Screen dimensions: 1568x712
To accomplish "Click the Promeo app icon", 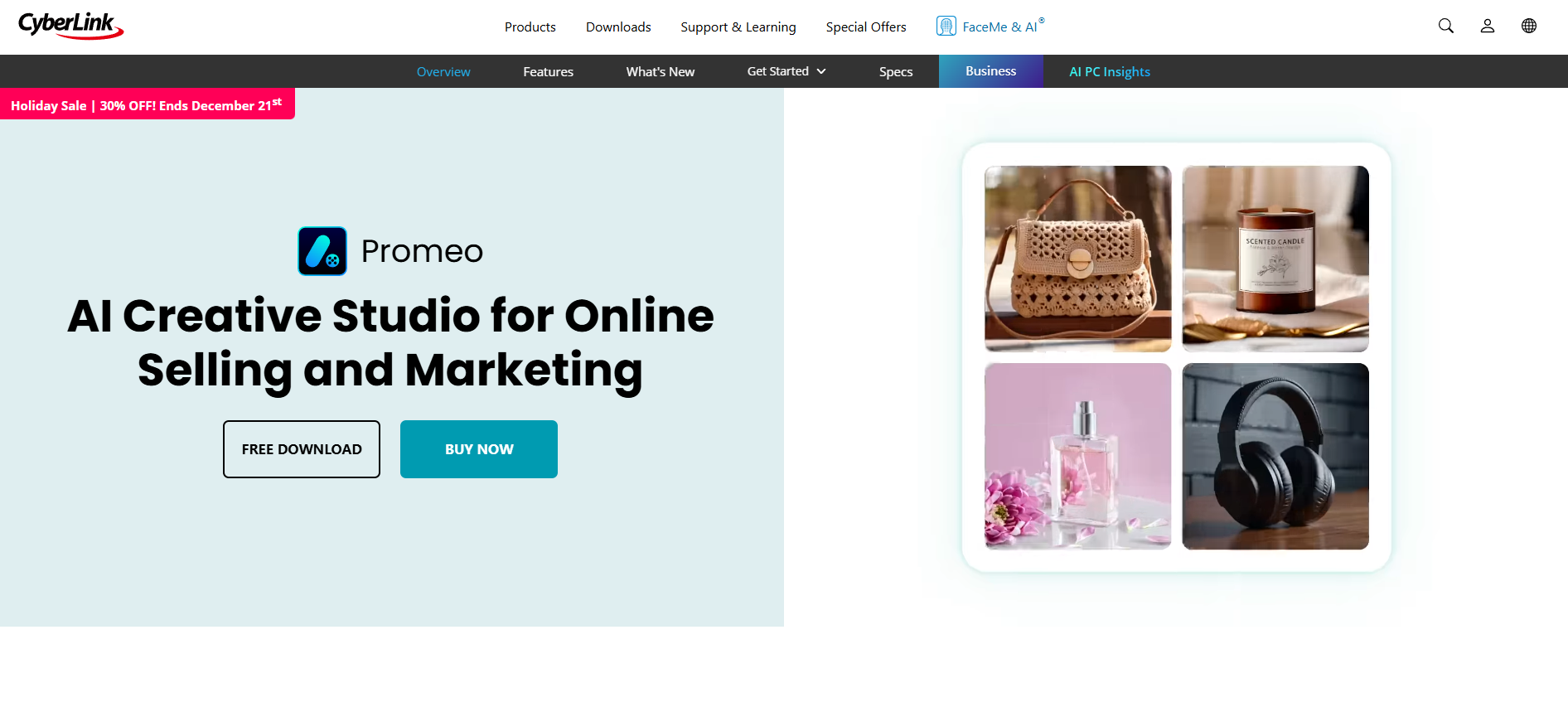I will pos(322,251).
